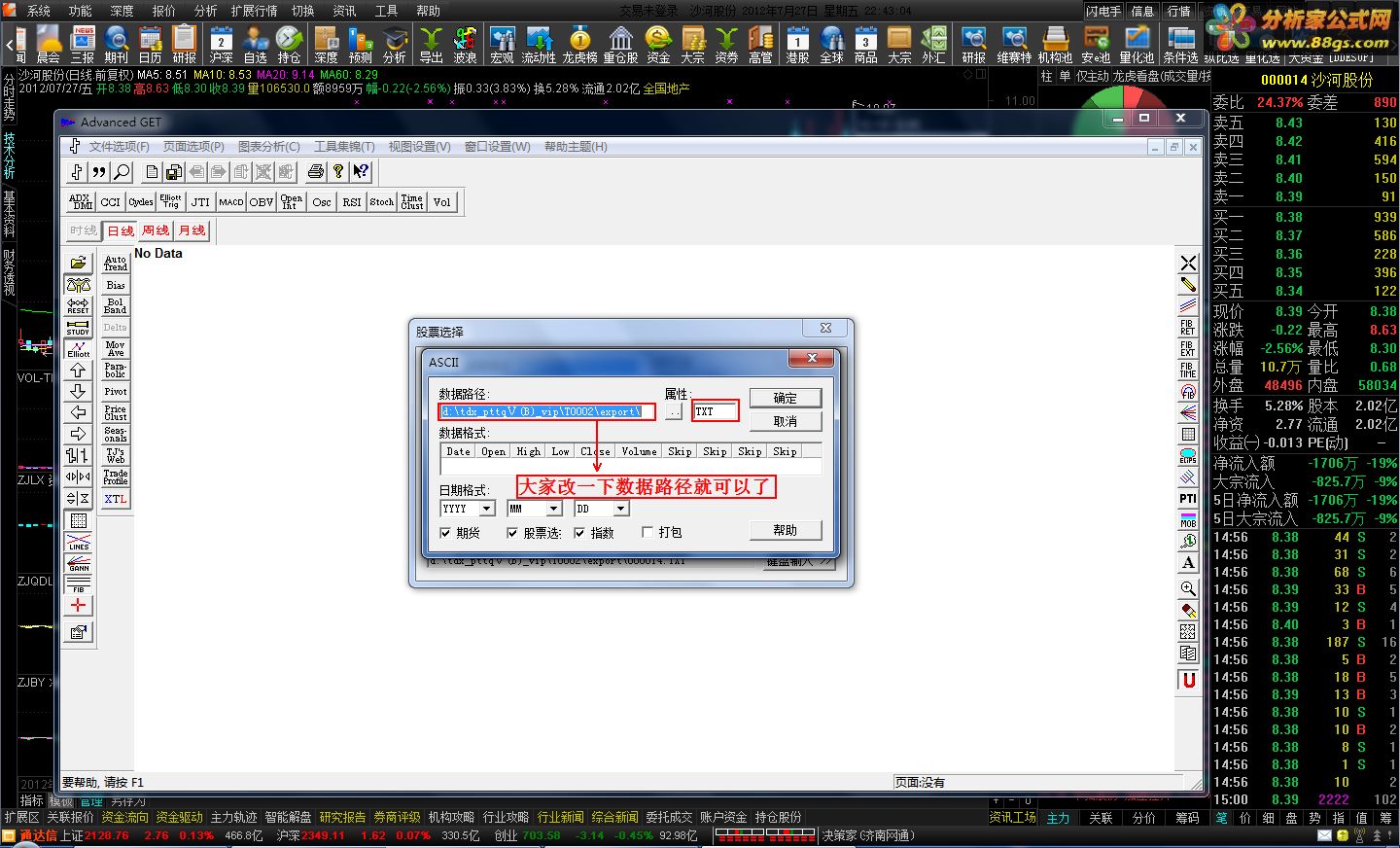Image resolution: width=1400 pixels, height=848 pixels.
Task: Click 取消 button in ASCII dialog
Action: (x=785, y=421)
